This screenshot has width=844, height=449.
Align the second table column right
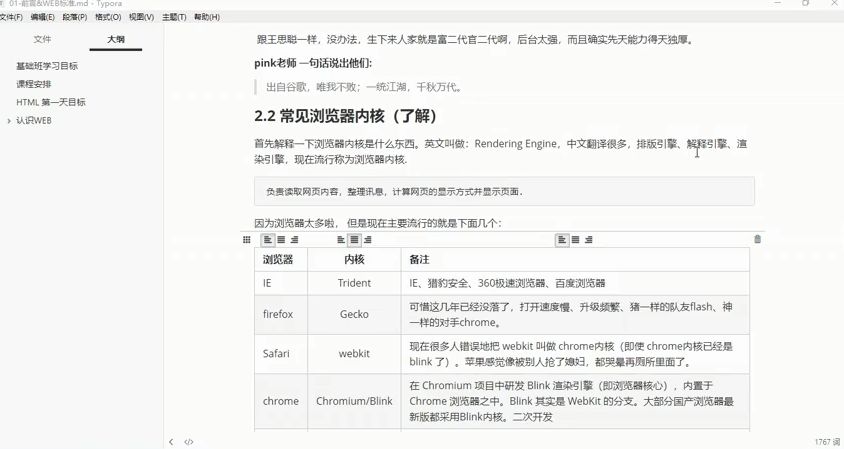pos(368,240)
